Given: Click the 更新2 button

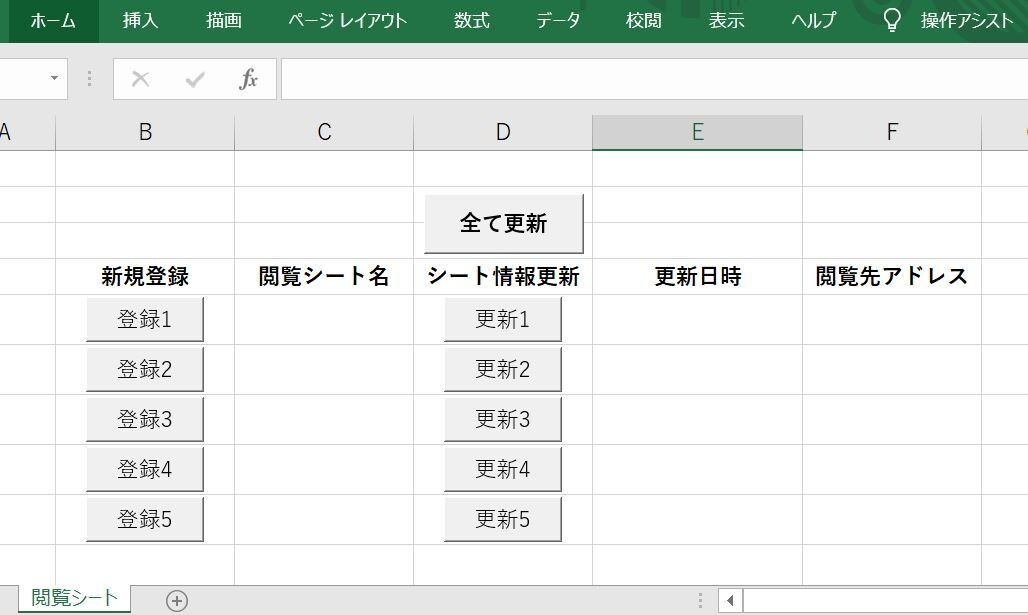Looking at the screenshot, I should (503, 369).
